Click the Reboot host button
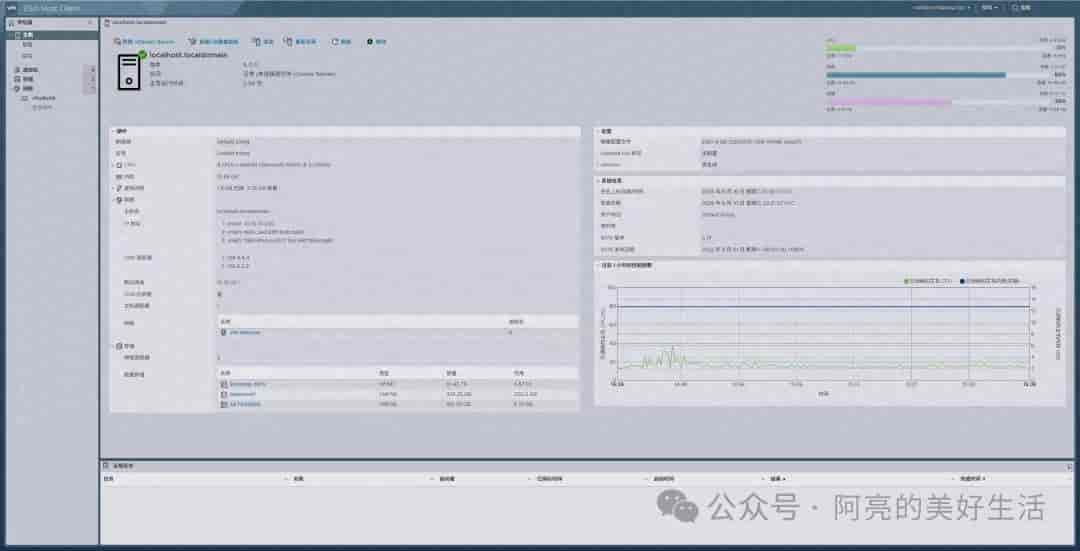The height and width of the screenshot is (551, 1080). pos(302,42)
